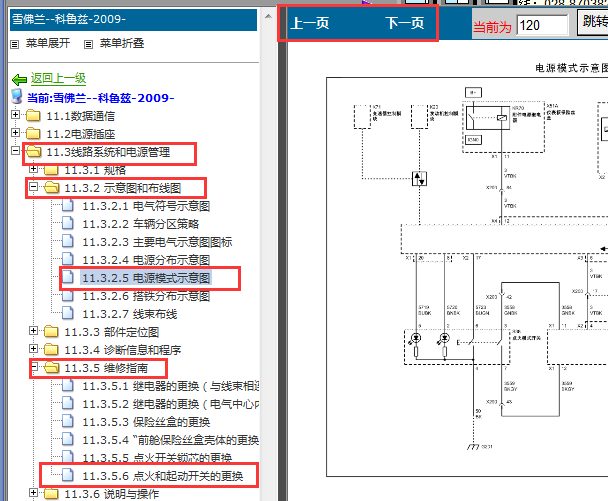Viewport: 608px width, 501px height.
Task: Open 11.3.5.6 点火和起动开关的更换
Action: point(162,475)
